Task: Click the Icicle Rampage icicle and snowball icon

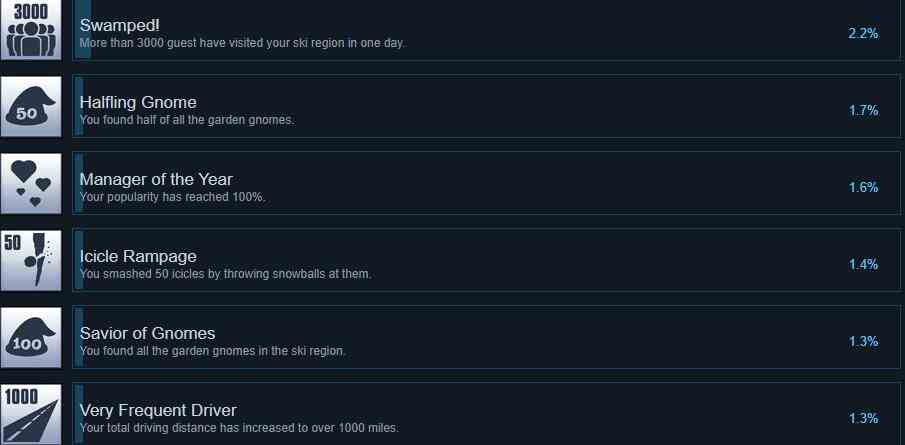Action: pos(31,260)
